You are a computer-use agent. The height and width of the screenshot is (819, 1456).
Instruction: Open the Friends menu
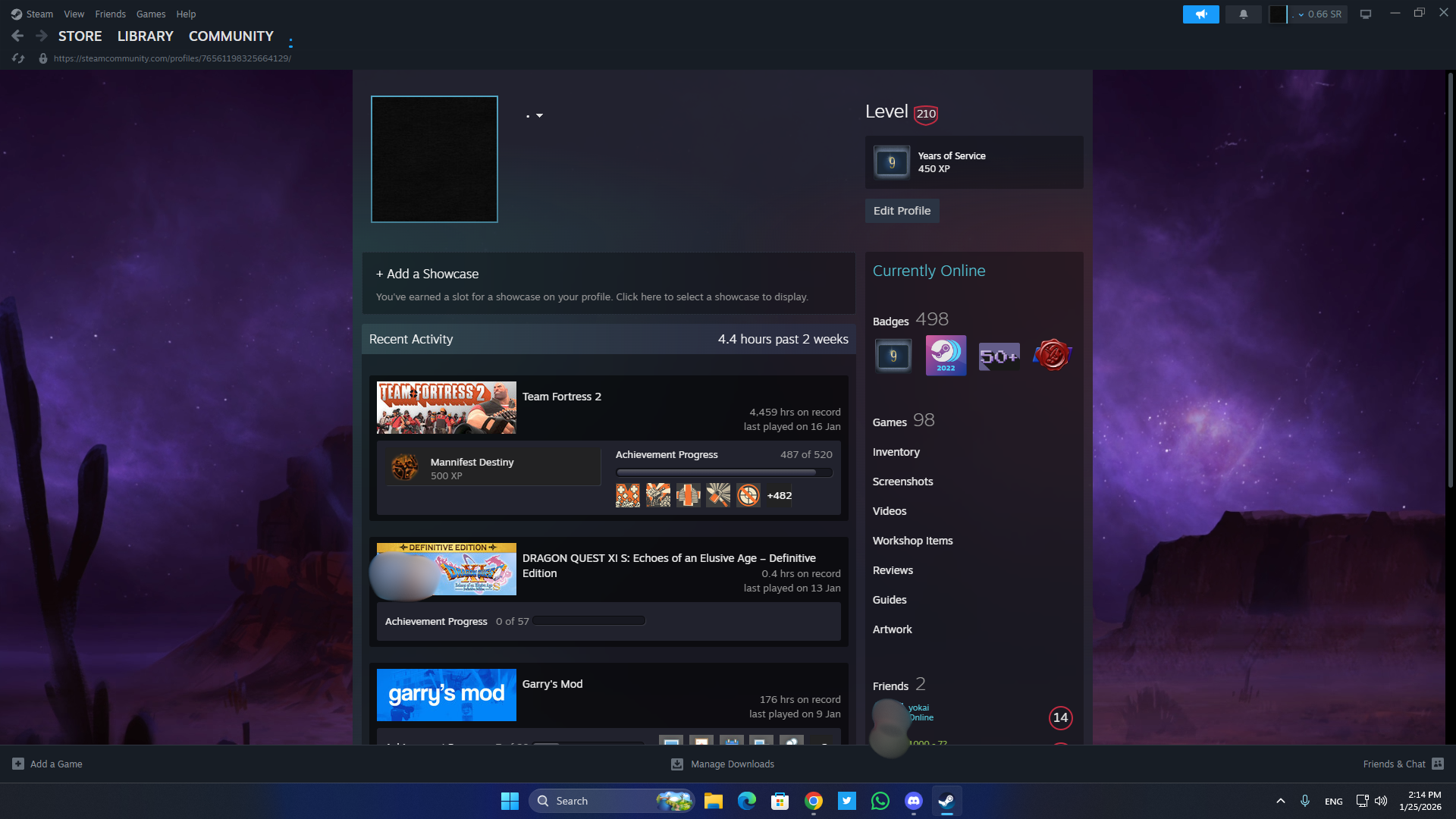coord(110,14)
